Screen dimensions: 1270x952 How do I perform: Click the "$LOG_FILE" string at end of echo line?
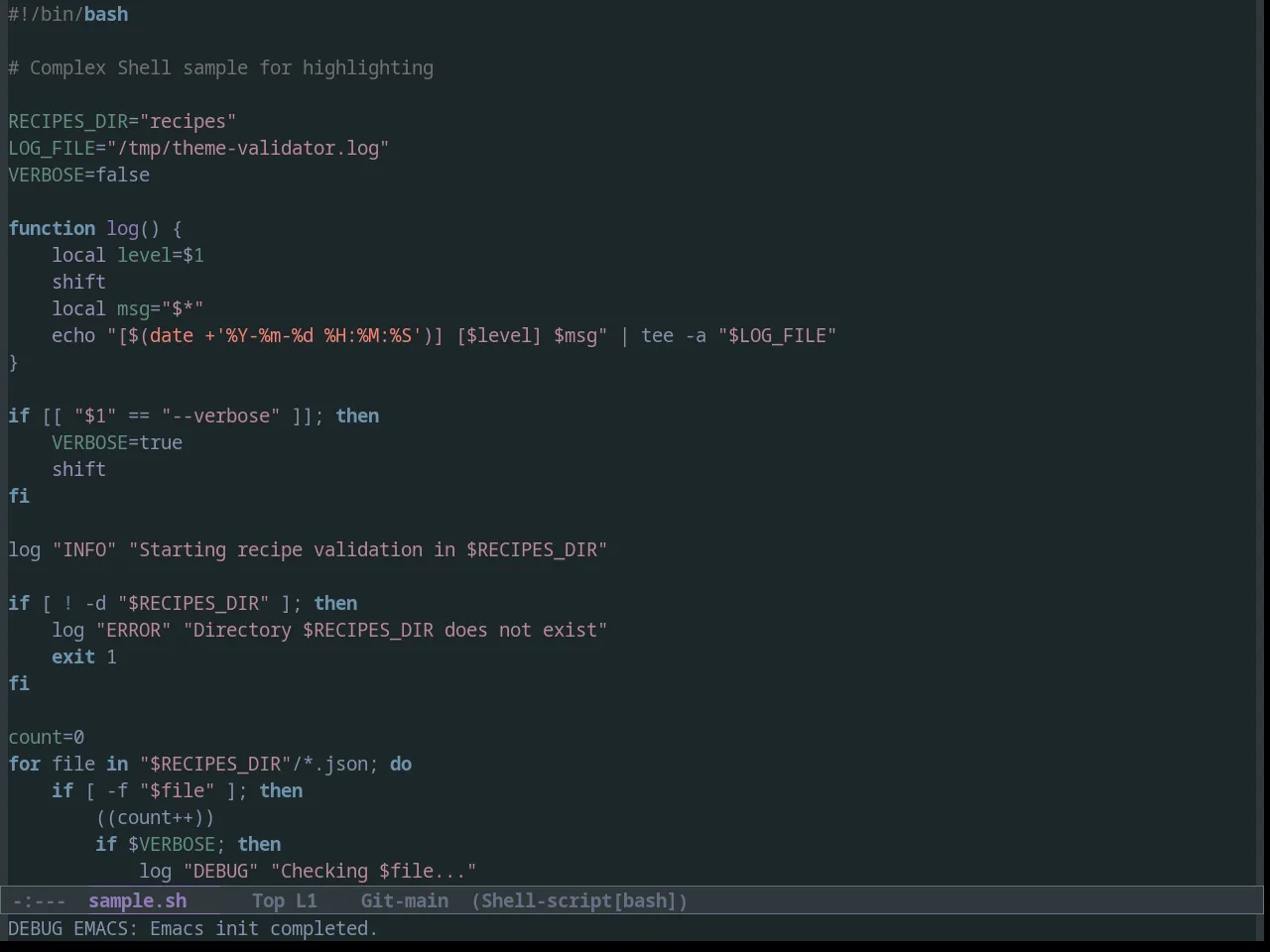tap(778, 335)
